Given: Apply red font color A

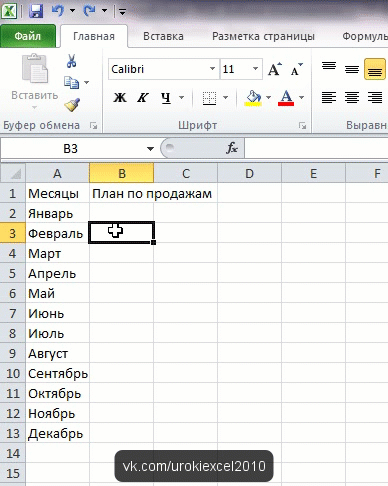Looking at the screenshot, I should coord(286,98).
